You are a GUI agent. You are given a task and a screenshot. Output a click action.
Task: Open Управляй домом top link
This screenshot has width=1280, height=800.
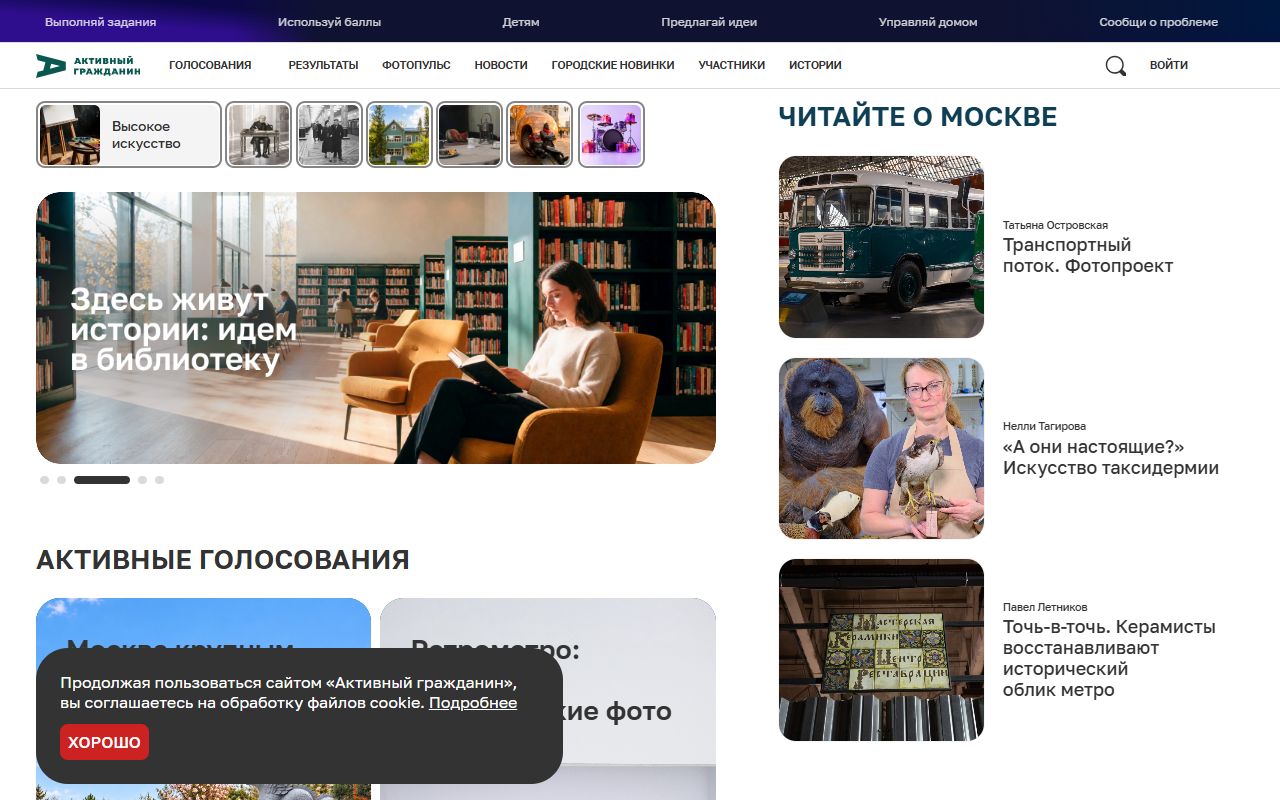coord(928,22)
